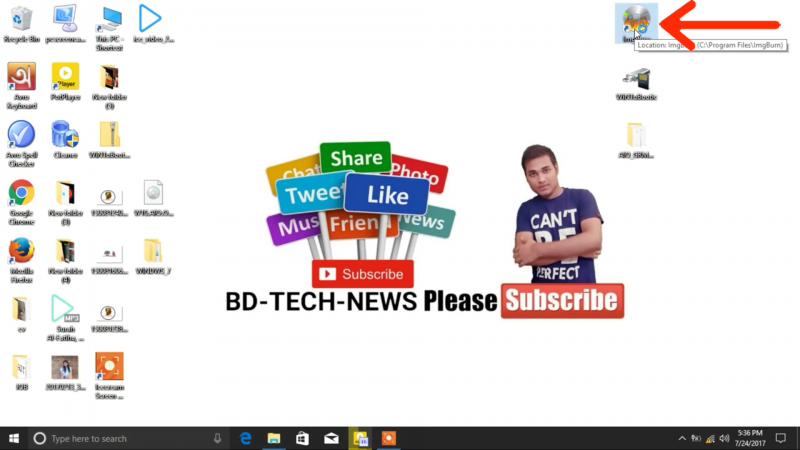
Task: Select the Avro Spell Checker shortcut
Action: 21,144
